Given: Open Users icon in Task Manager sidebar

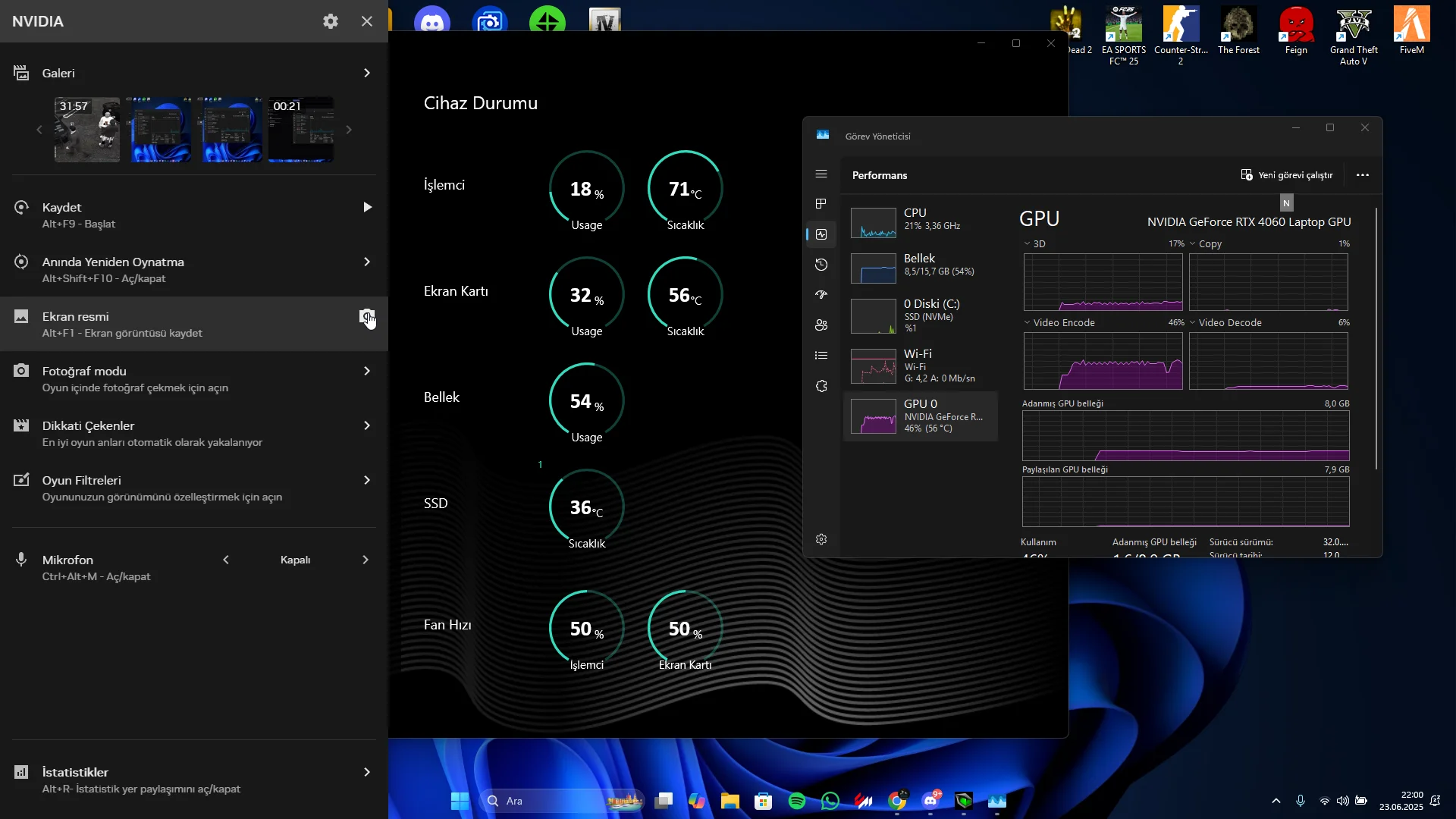Looking at the screenshot, I should [821, 325].
